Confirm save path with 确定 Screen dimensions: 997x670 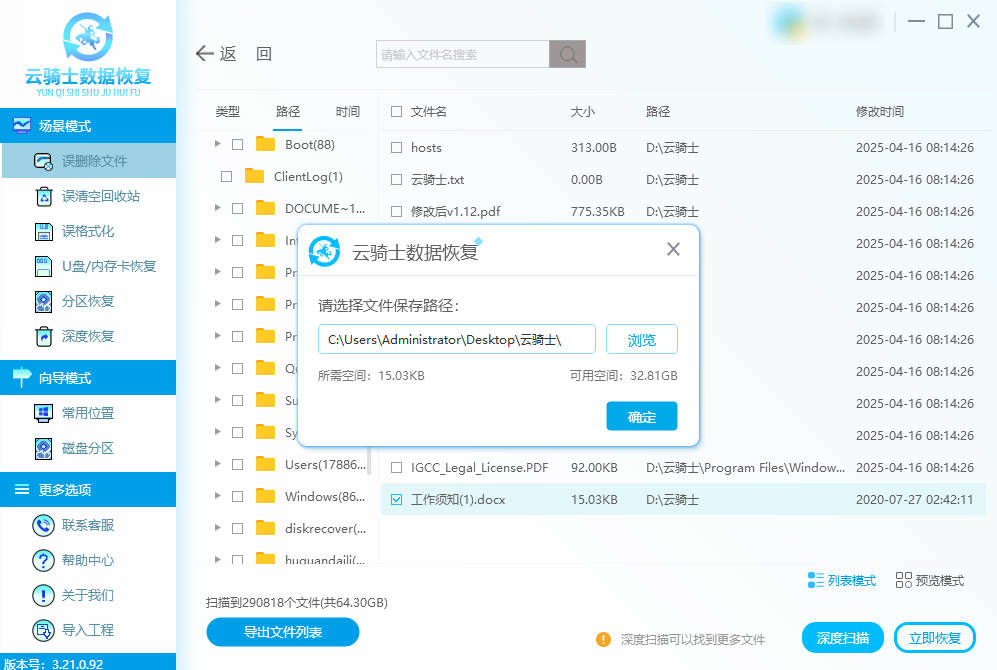click(x=642, y=416)
